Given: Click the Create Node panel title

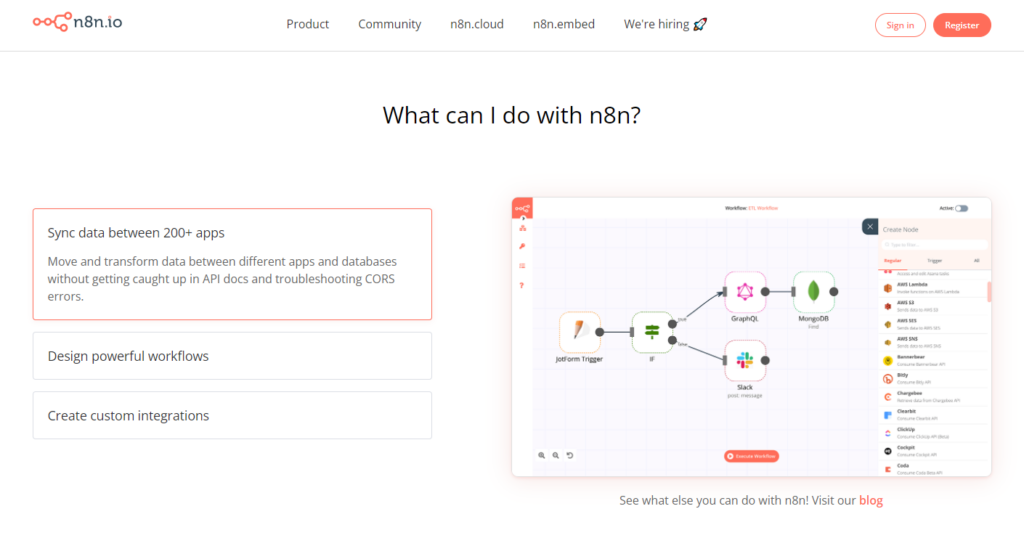Looking at the screenshot, I should 901,230.
